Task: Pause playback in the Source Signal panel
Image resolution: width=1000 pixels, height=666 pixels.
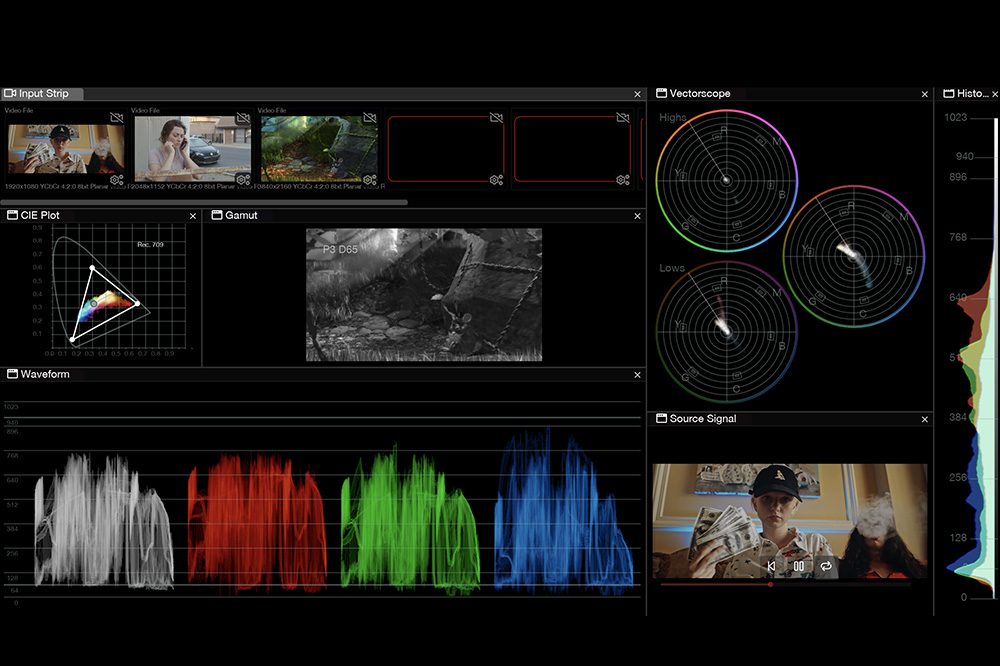Action: 798,566
